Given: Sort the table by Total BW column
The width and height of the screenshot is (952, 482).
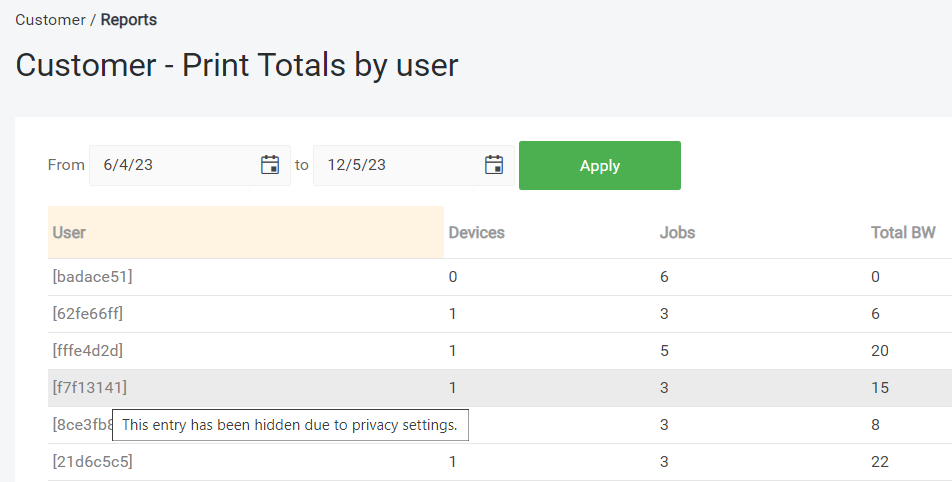Looking at the screenshot, I should 903,233.
